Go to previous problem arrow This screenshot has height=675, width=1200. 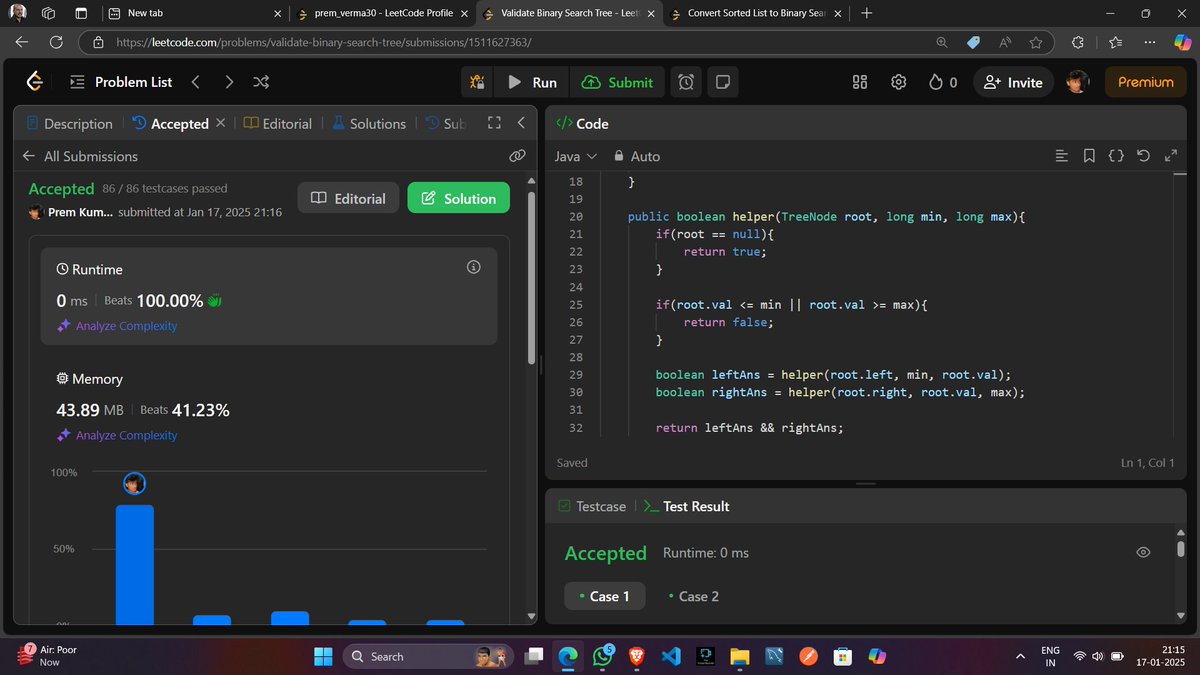[196, 82]
